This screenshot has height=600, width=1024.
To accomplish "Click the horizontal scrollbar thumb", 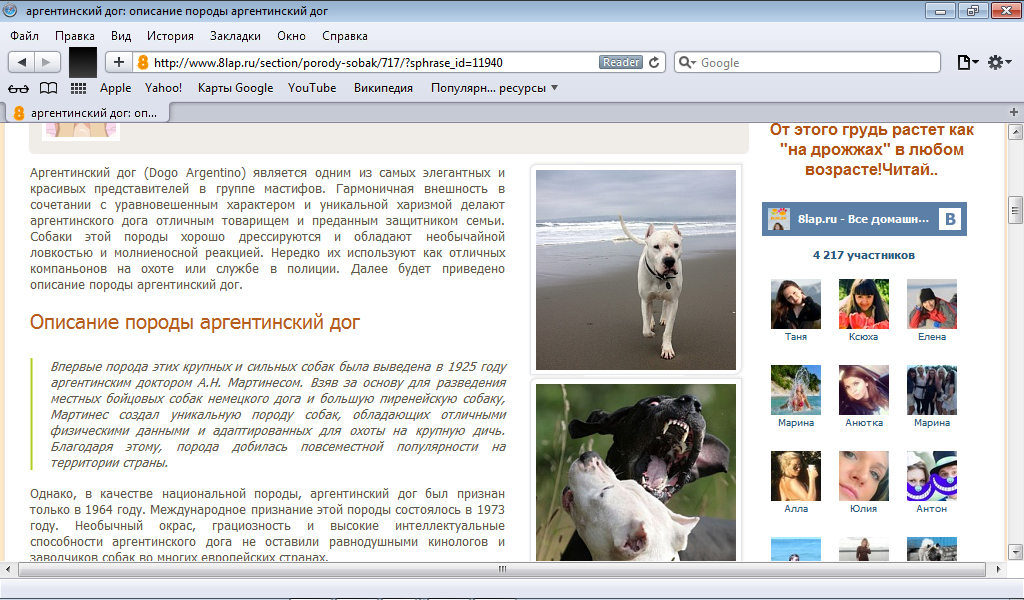I will [x=502, y=569].
